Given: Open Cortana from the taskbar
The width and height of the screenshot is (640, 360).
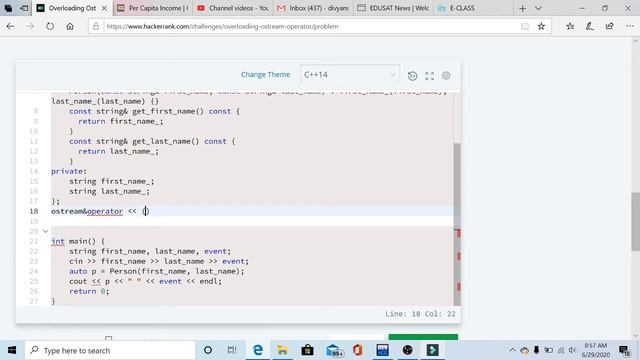Looking at the screenshot, I should coord(208,350).
